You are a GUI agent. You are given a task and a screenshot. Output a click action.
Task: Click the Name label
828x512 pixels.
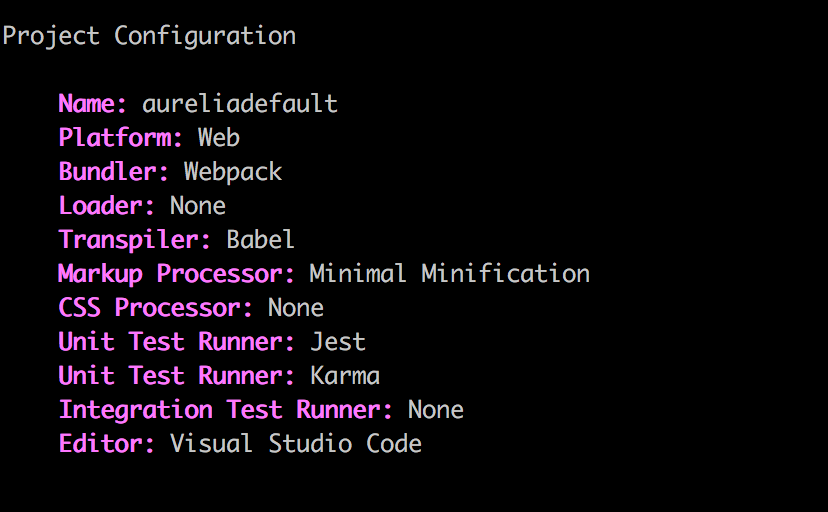[x=93, y=104]
